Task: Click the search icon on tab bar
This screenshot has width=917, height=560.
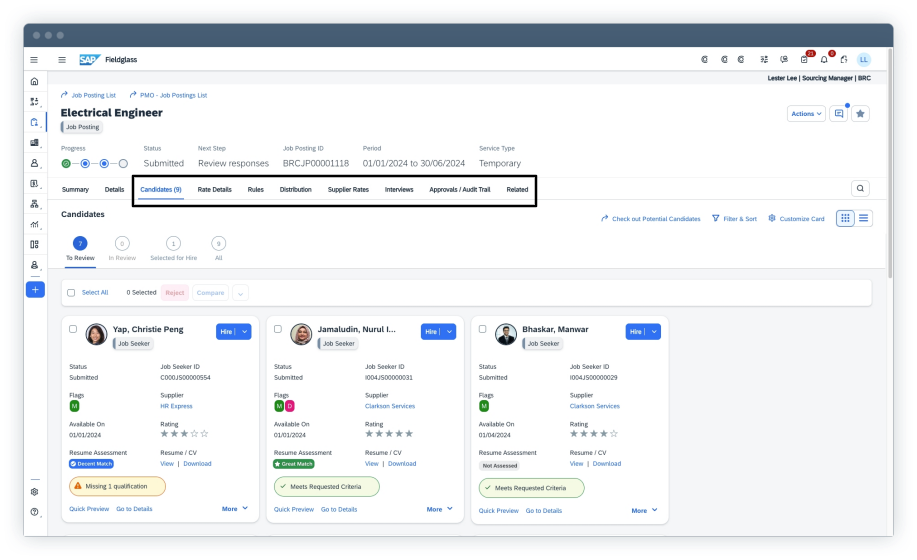Action: pyautogui.click(x=860, y=188)
